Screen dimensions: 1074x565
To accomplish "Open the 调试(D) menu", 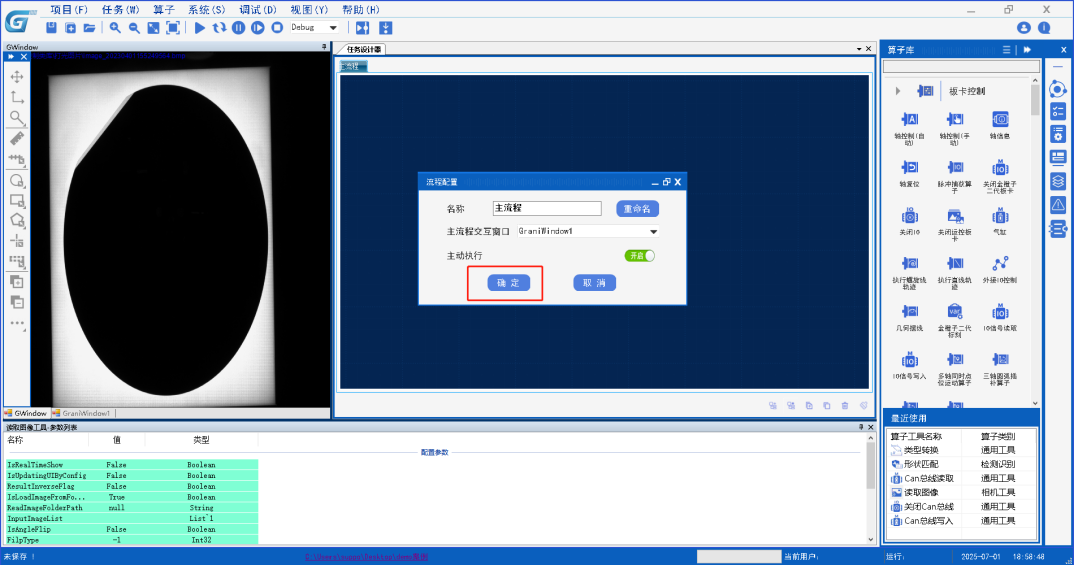I will (x=258, y=10).
